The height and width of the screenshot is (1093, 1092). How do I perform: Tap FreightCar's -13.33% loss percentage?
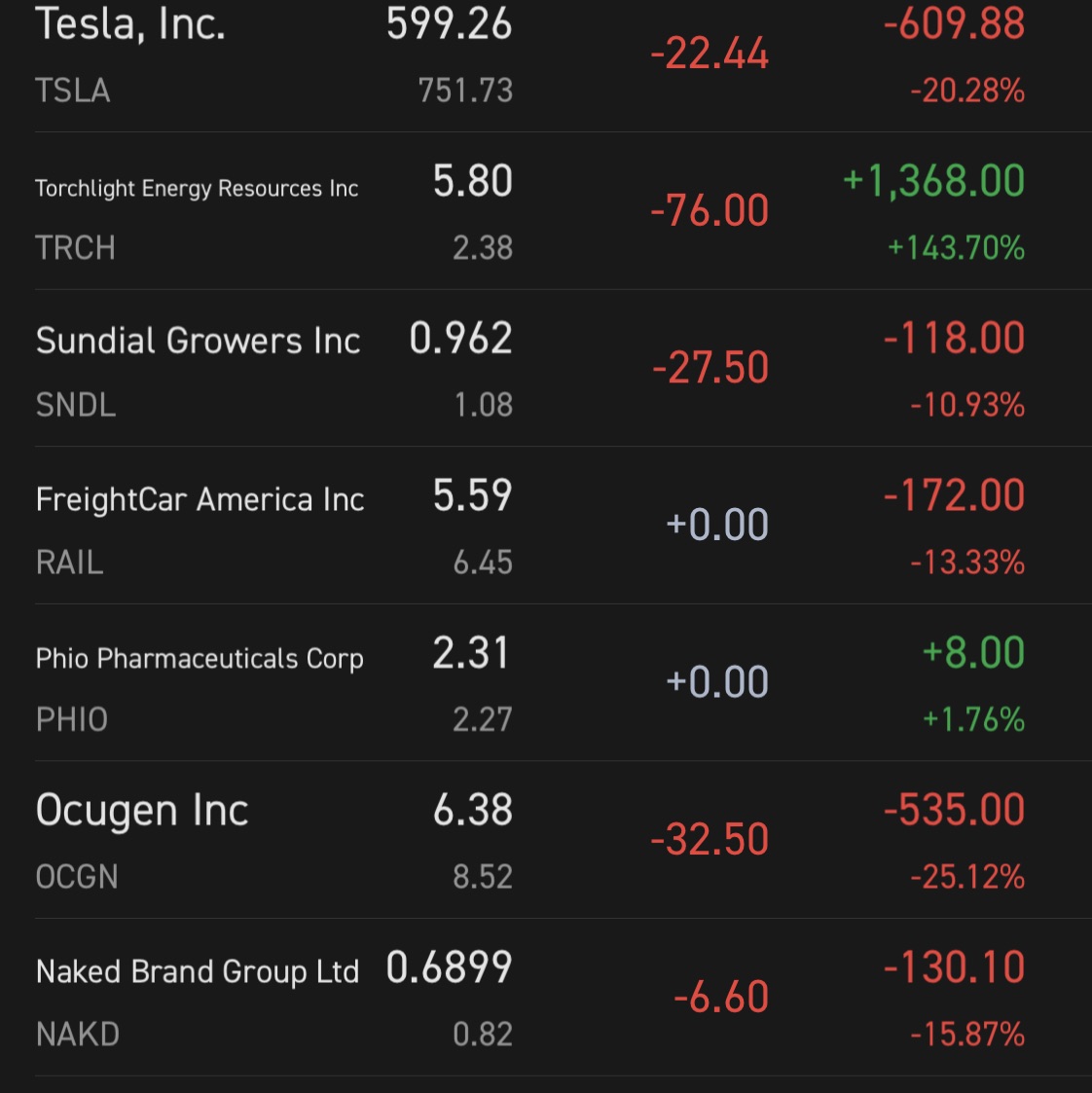(x=966, y=563)
